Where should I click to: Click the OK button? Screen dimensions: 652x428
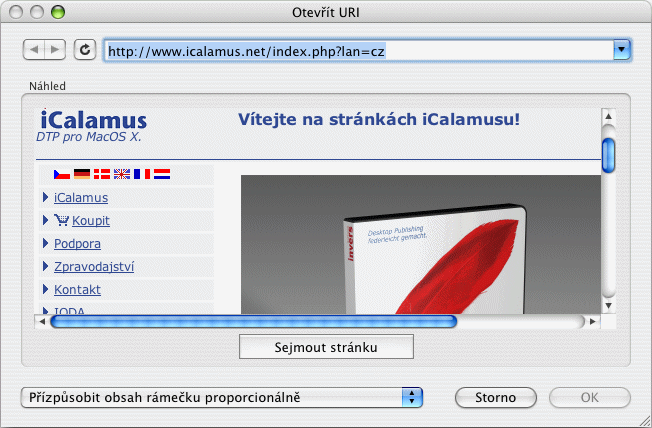pyautogui.click(x=590, y=398)
